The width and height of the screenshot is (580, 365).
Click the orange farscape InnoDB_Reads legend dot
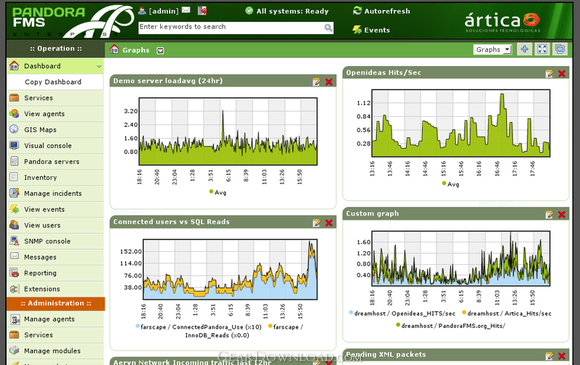[x=270, y=326]
